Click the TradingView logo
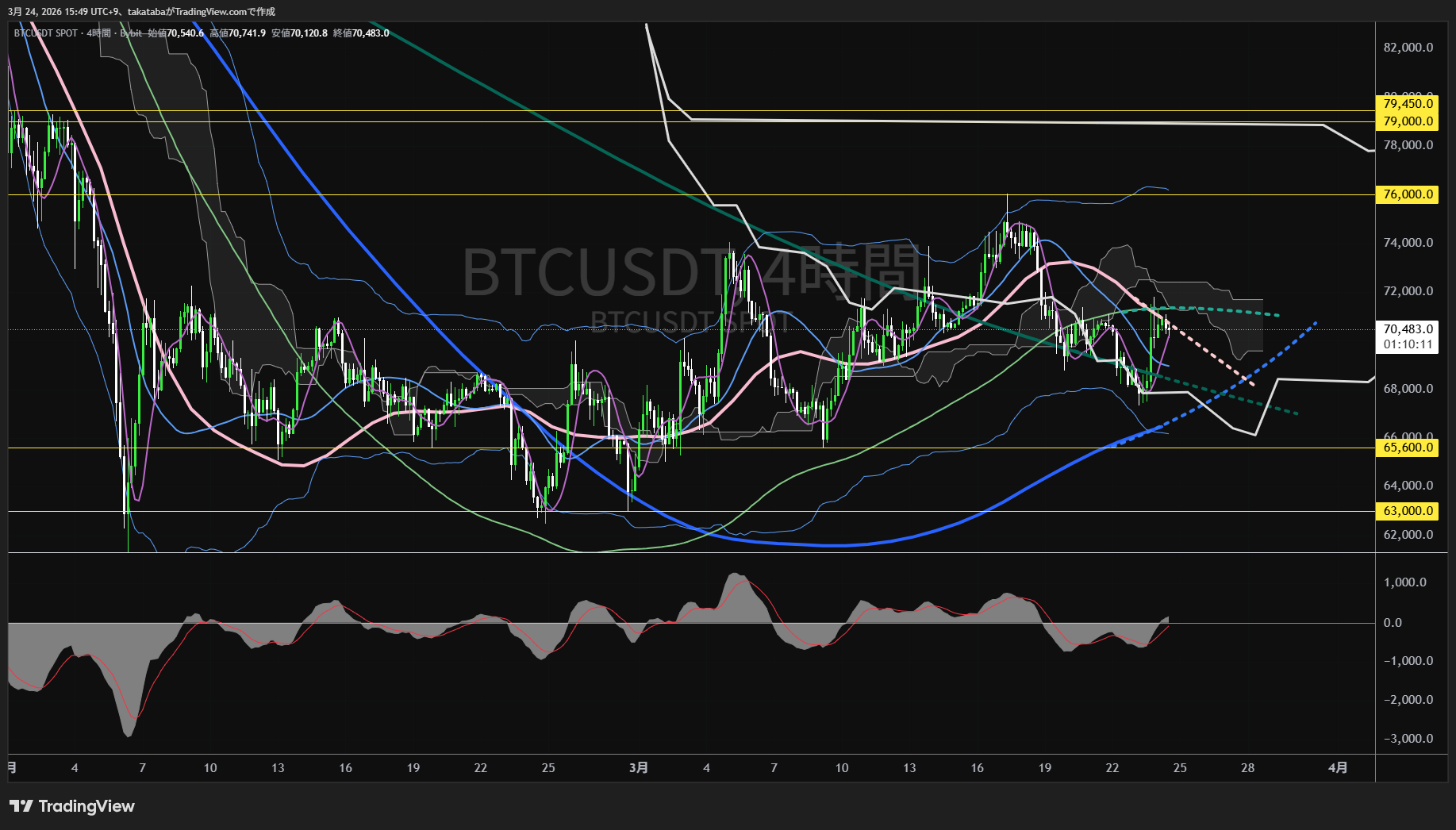This screenshot has height=830, width=1456. pos(72,806)
